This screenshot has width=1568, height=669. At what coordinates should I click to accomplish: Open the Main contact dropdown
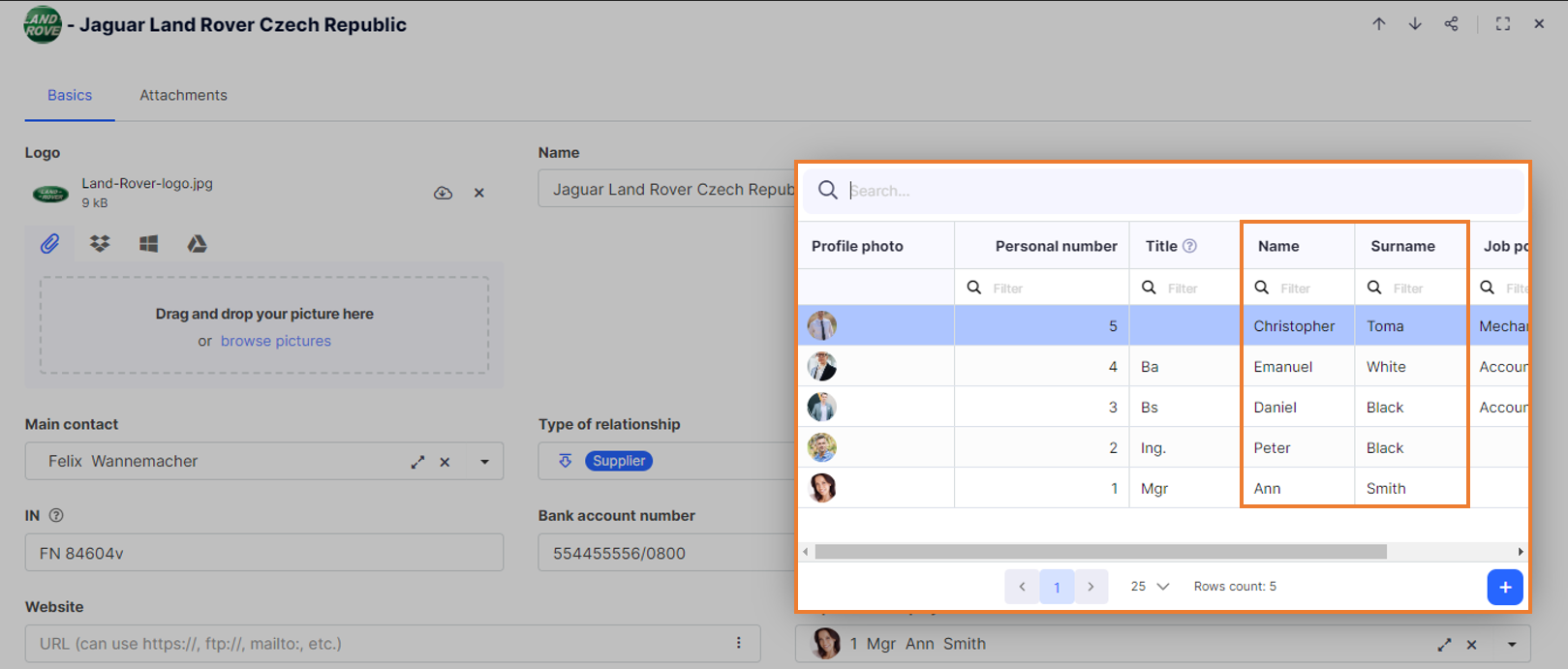tap(485, 462)
